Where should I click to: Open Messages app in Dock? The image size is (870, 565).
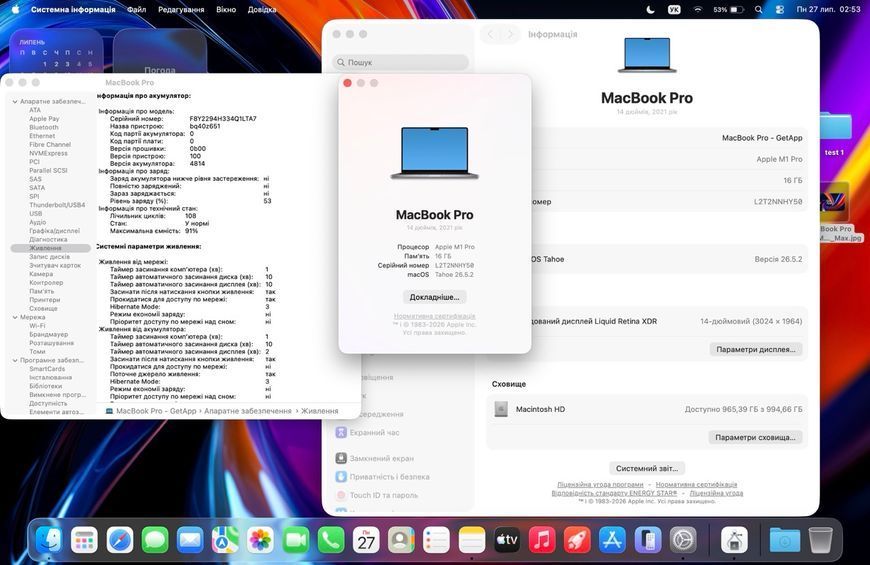point(155,539)
